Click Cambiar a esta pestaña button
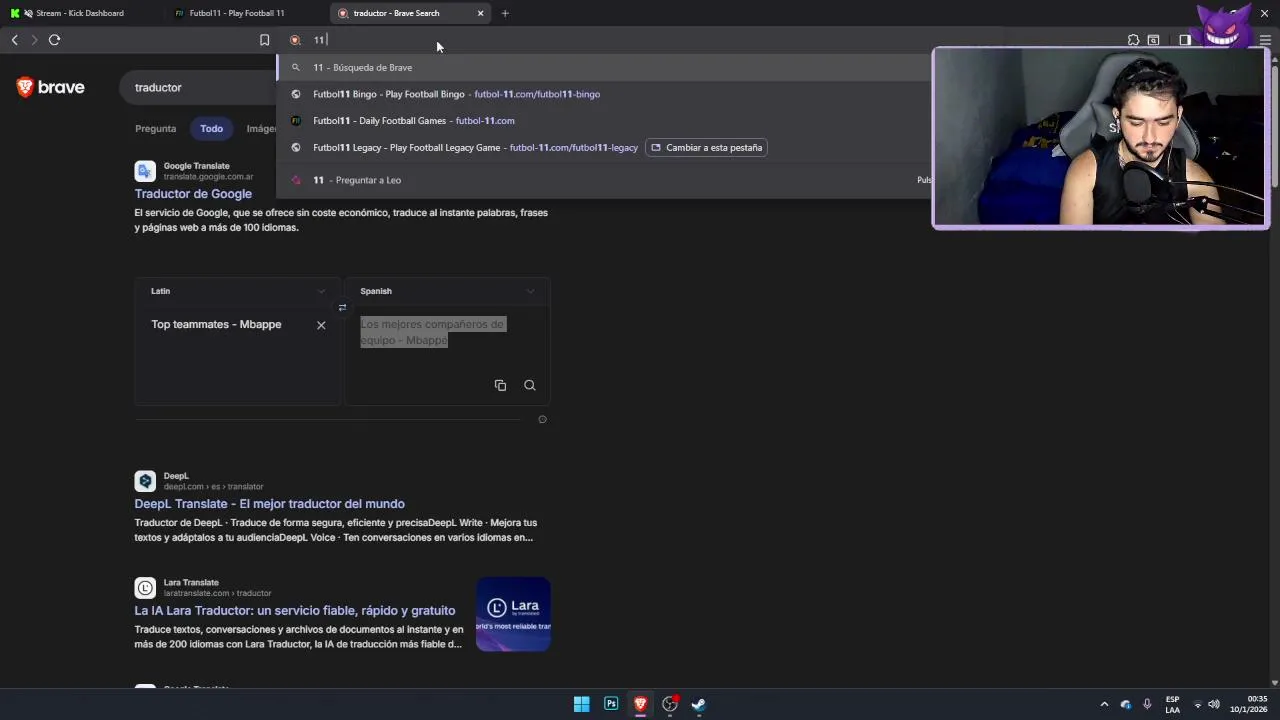Screen dimensions: 1280x720 tap(707, 148)
